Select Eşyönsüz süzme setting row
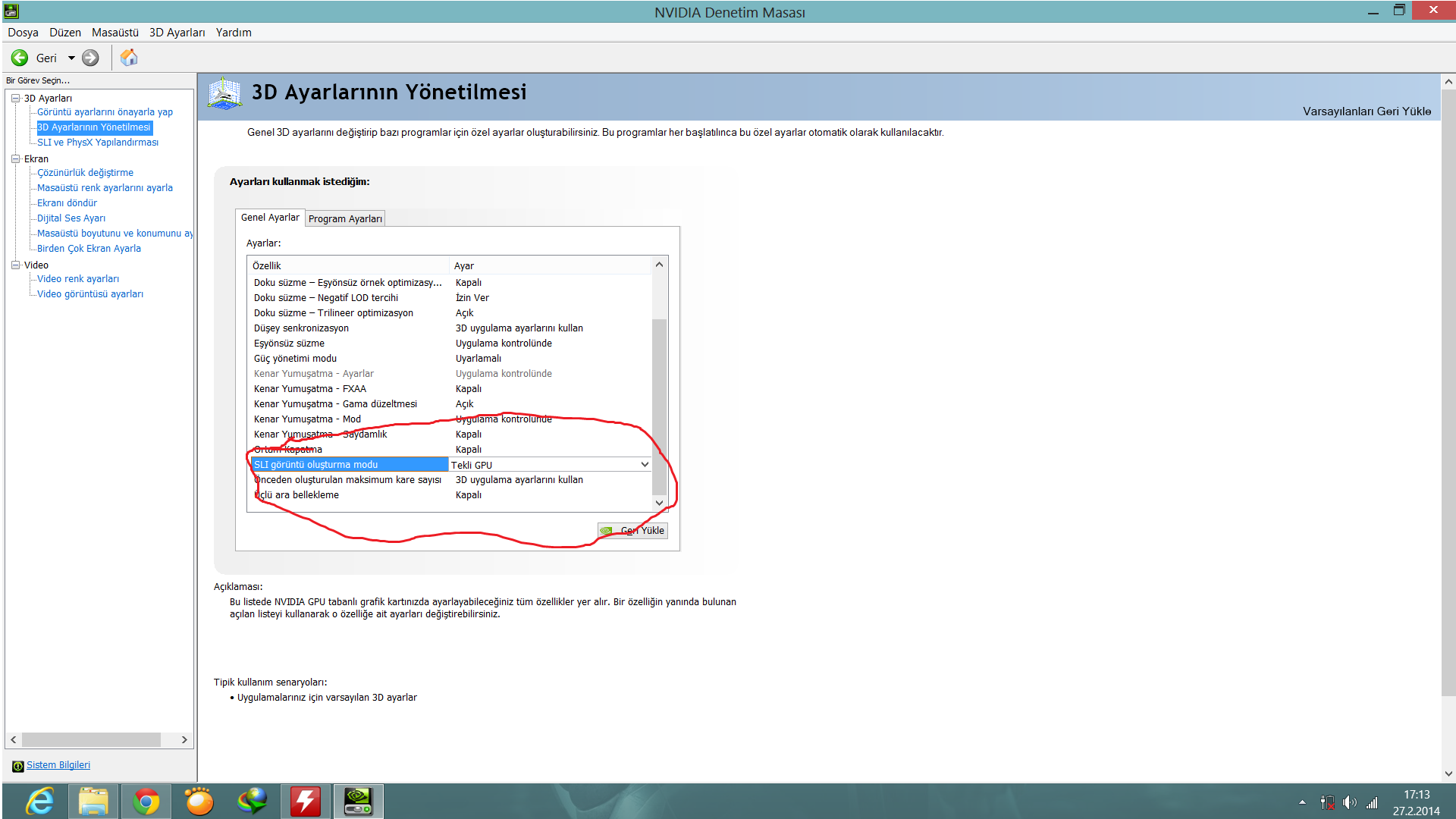 (x=450, y=344)
